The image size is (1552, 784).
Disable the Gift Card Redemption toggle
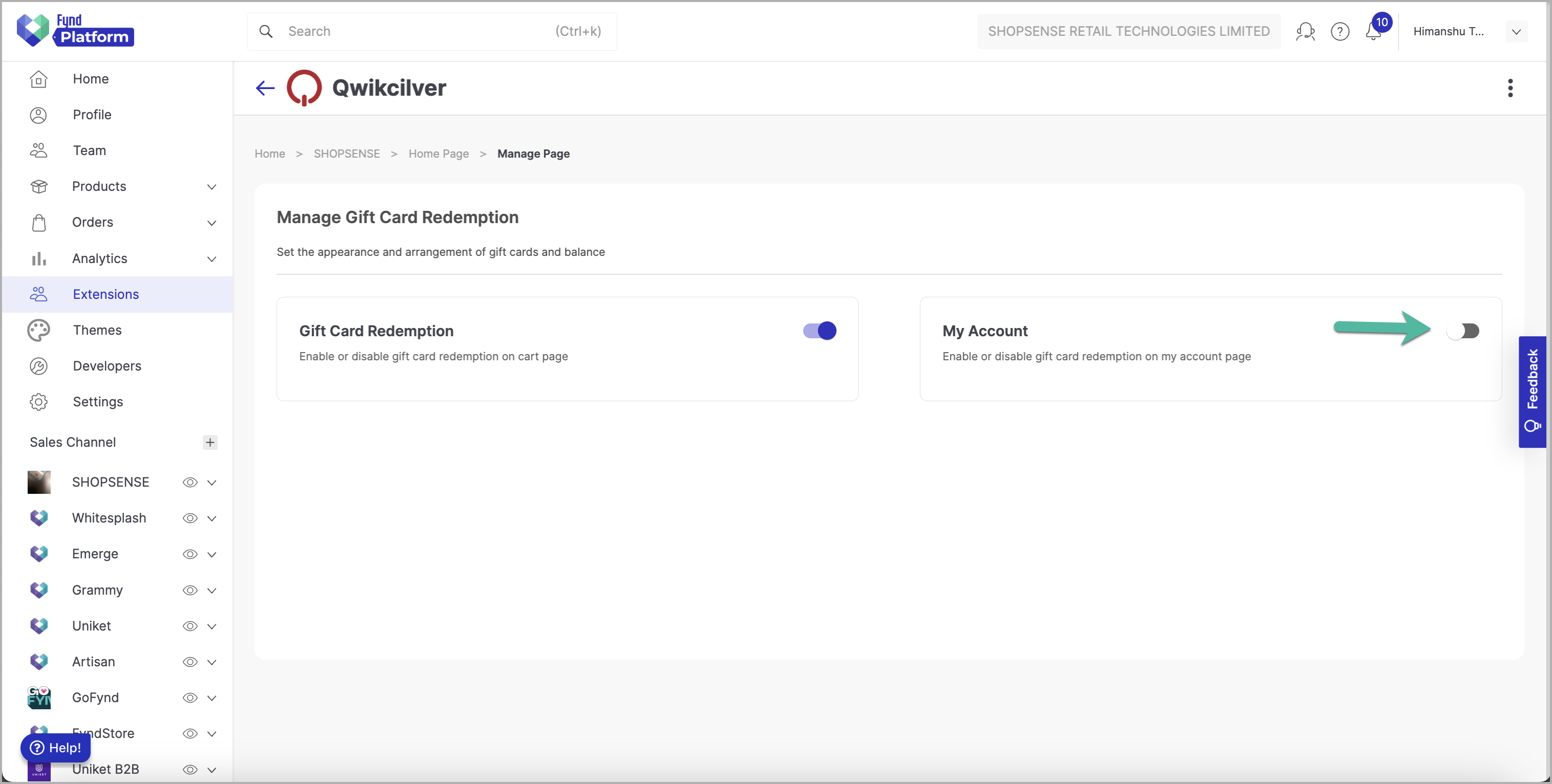click(x=820, y=331)
